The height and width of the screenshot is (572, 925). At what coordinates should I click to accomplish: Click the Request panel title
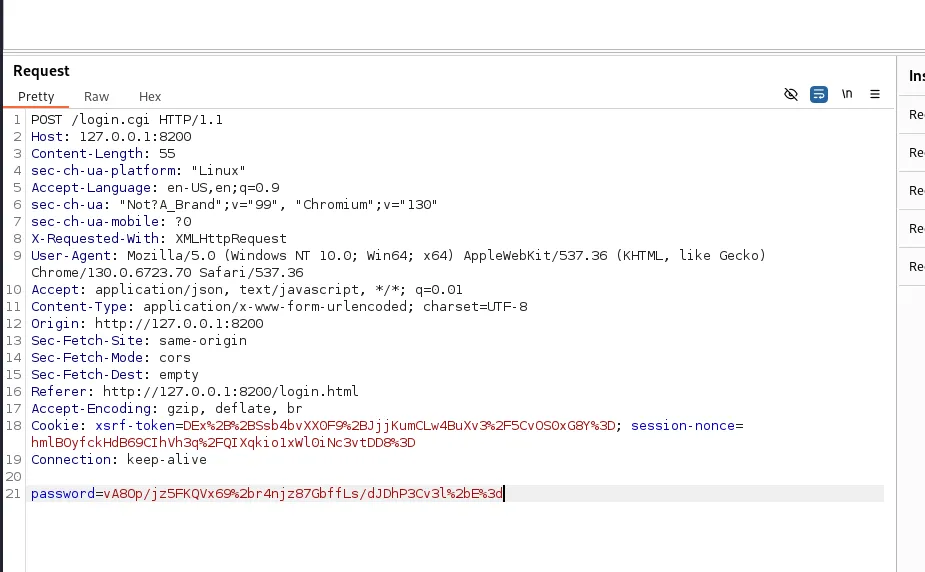[41, 71]
